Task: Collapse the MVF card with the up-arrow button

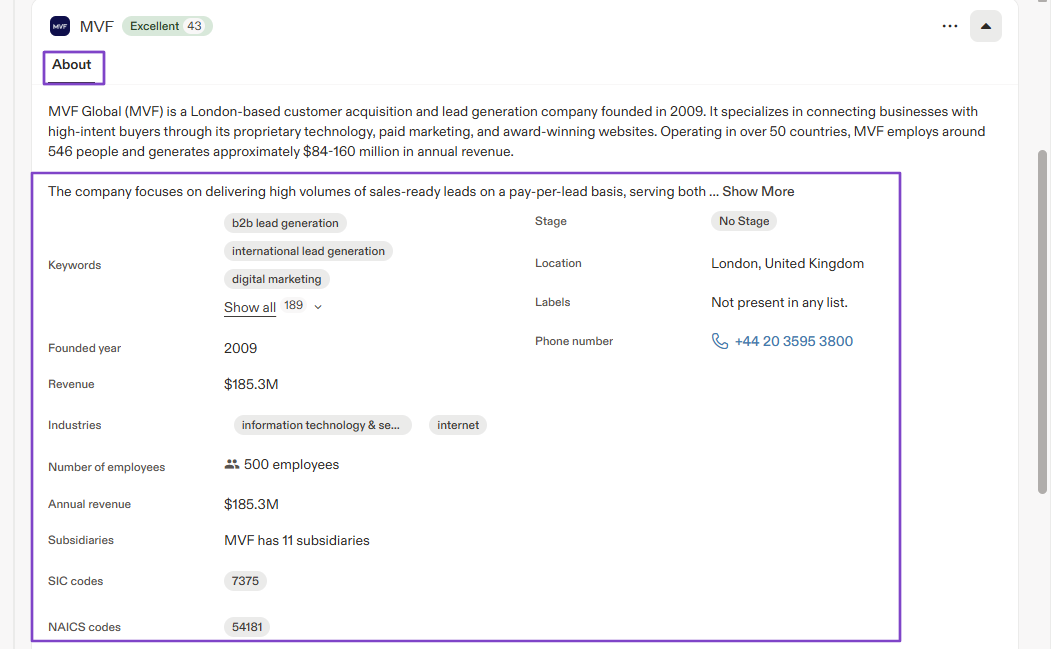Action: click(x=986, y=26)
